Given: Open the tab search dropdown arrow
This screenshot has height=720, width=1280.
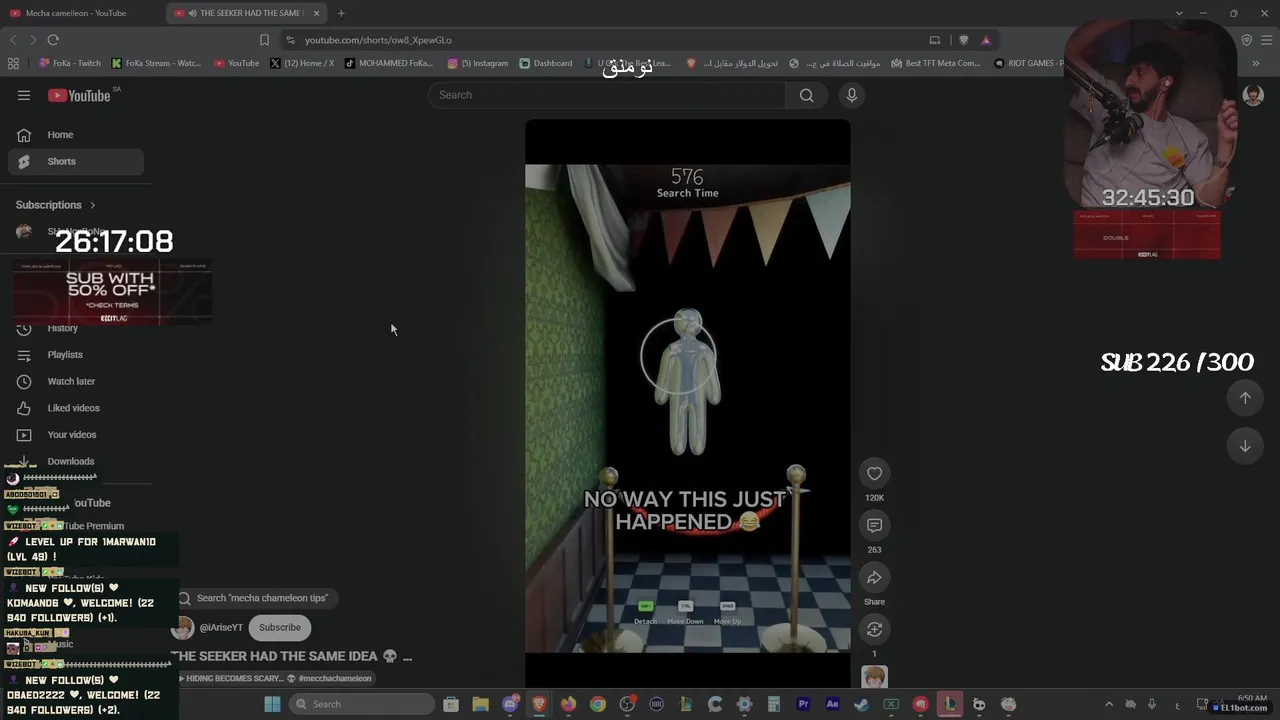Looking at the screenshot, I should 1179,13.
